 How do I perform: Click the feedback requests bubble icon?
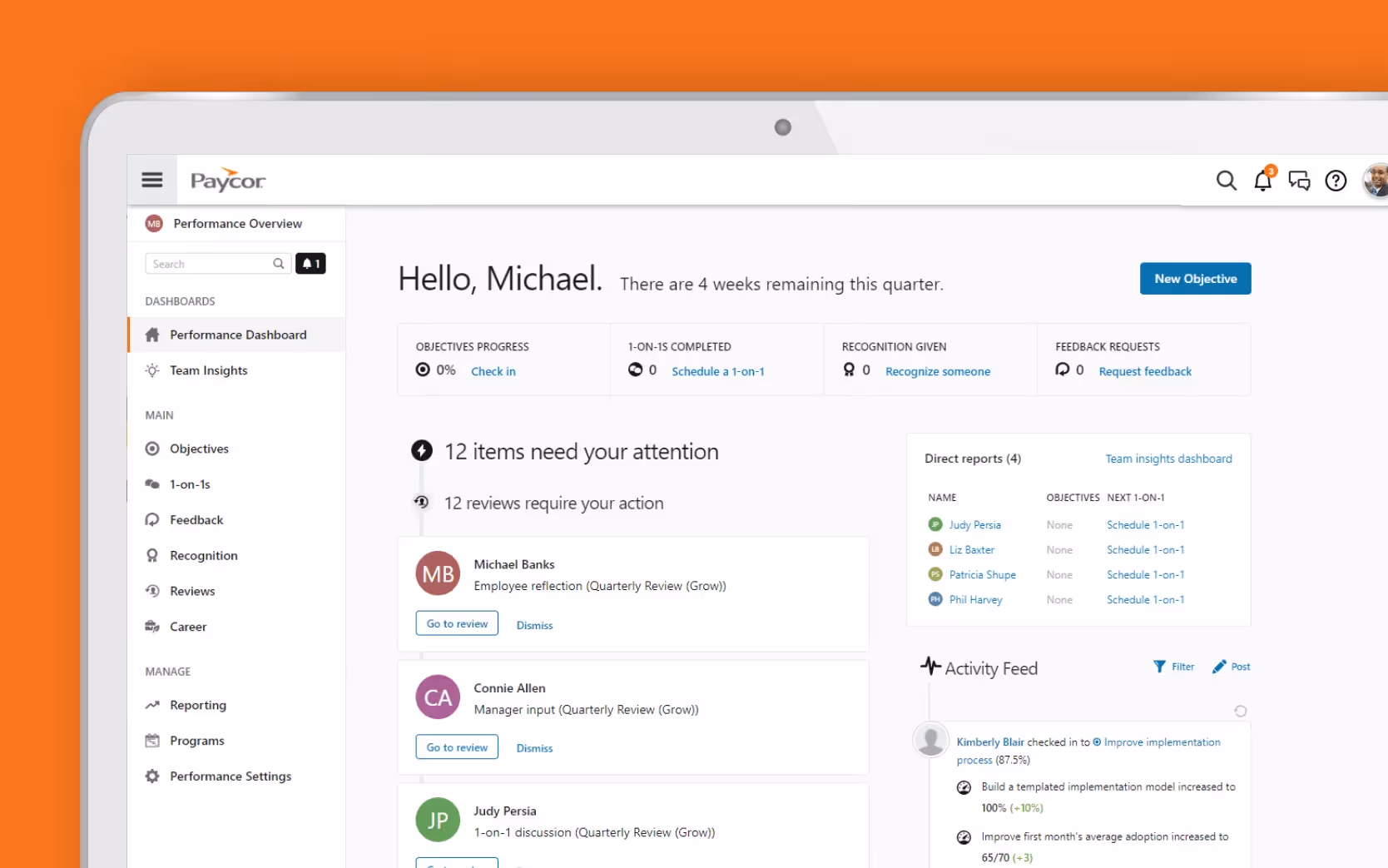tap(1063, 370)
